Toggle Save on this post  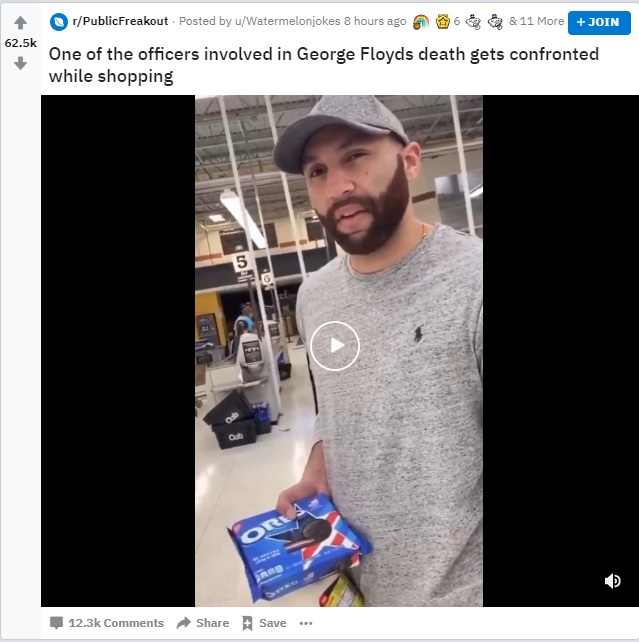point(264,623)
